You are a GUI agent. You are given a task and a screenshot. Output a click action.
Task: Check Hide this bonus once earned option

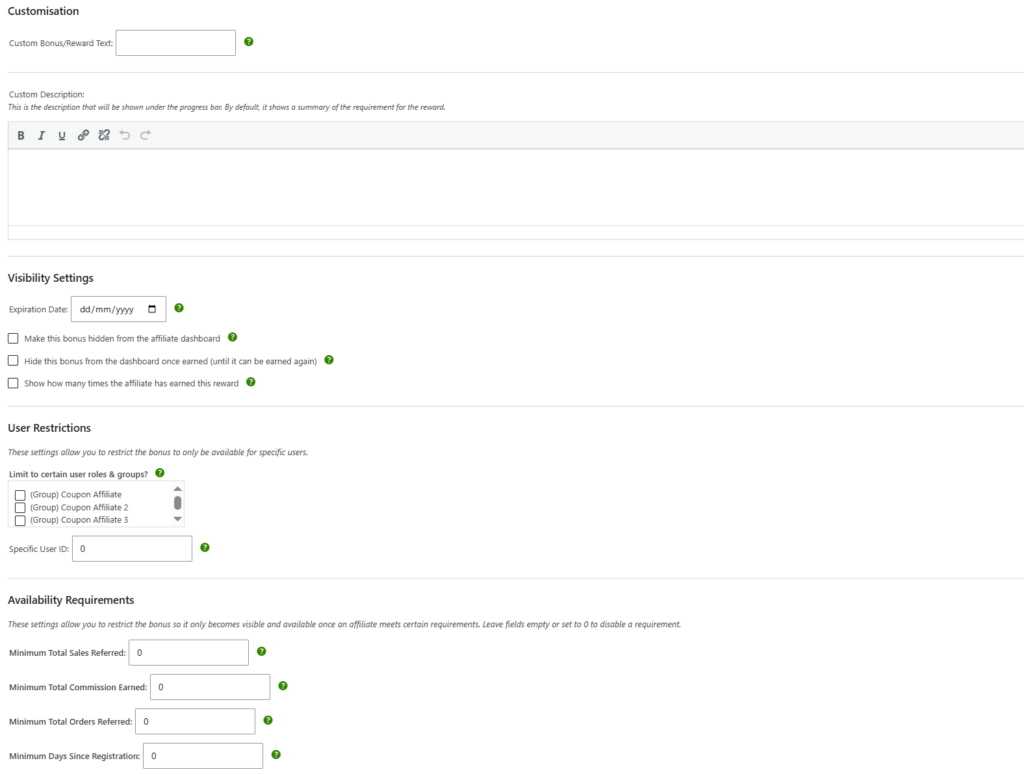(x=13, y=361)
